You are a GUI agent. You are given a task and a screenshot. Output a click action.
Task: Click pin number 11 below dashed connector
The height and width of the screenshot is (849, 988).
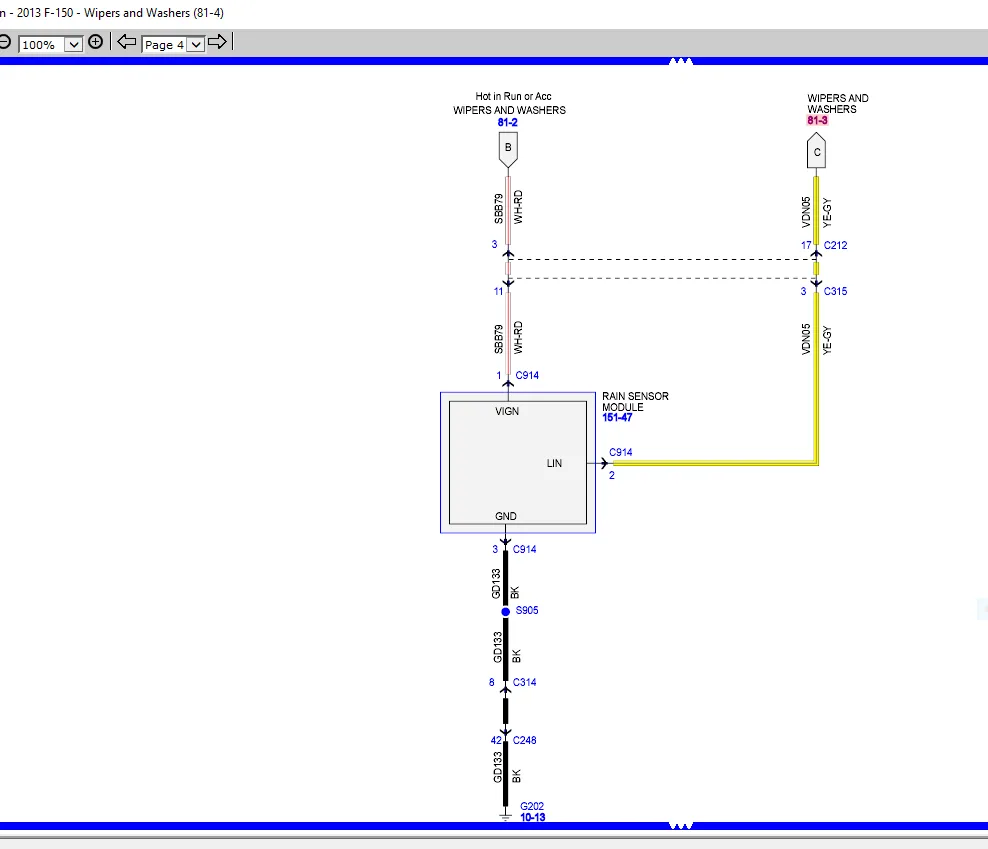(498, 291)
